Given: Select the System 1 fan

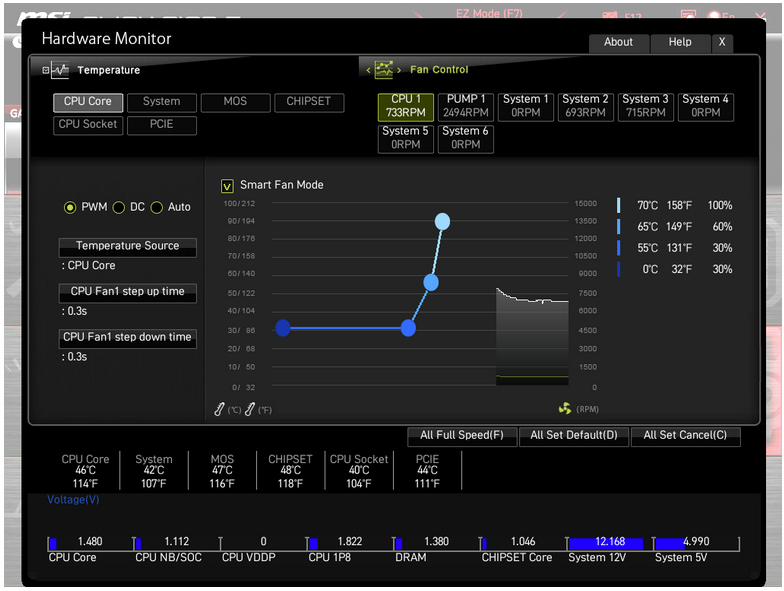Looking at the screenshot, I should coord(526,106).
